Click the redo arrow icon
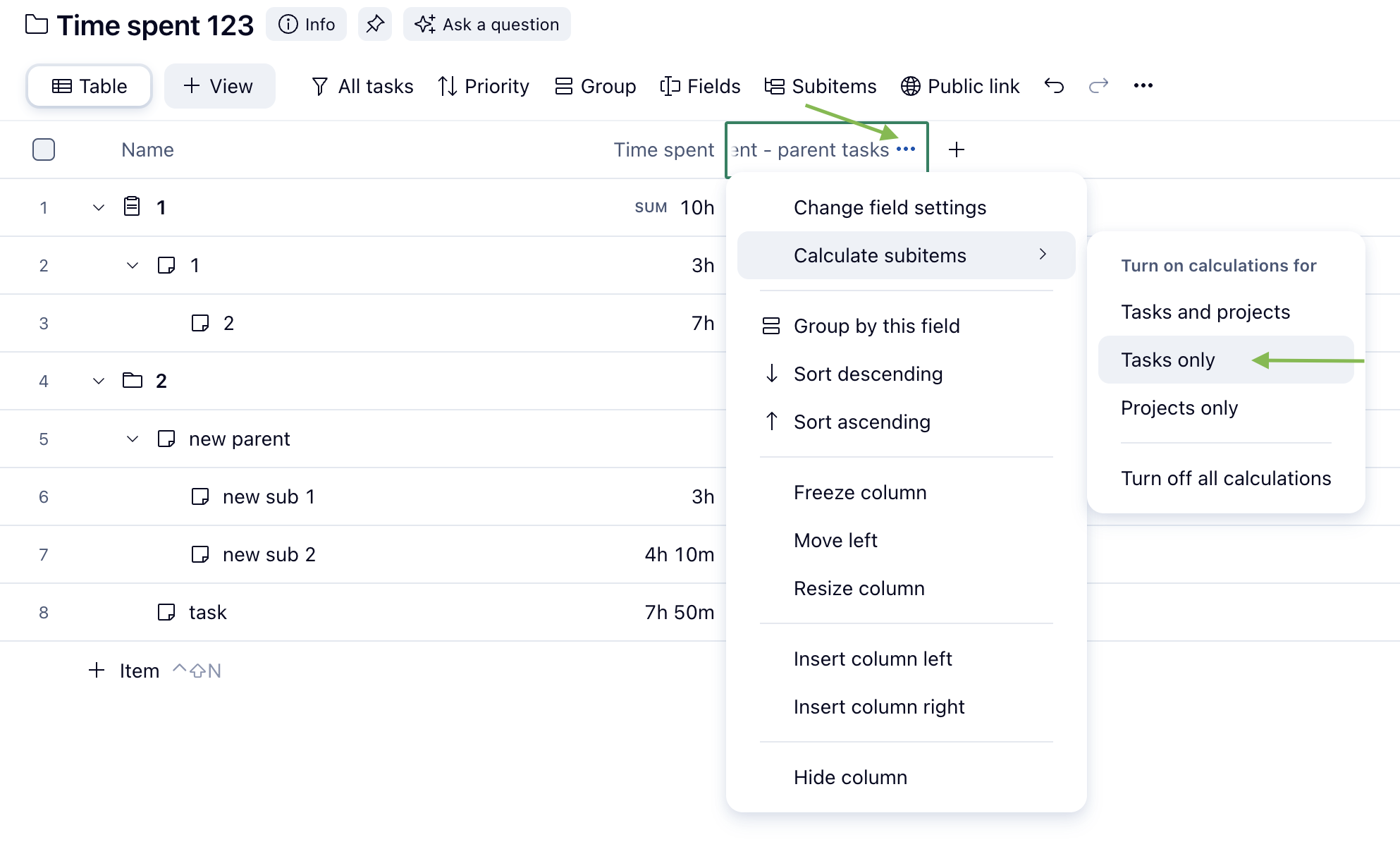1400x849 pixels. coord(1098,86)
